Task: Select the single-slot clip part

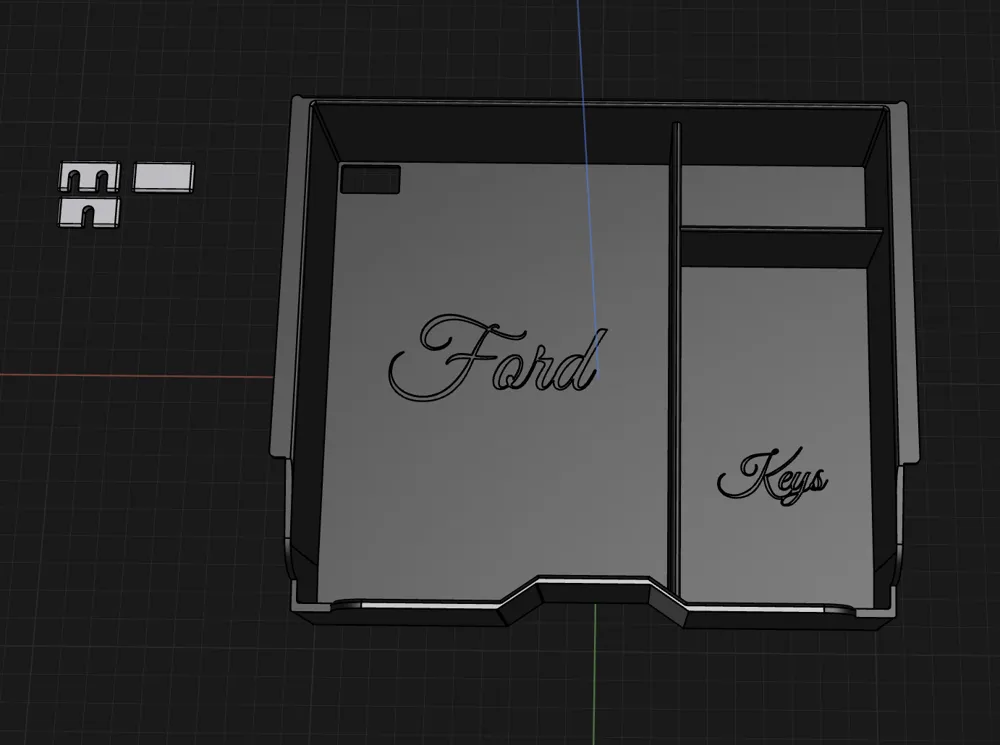Action: (89, 213)
